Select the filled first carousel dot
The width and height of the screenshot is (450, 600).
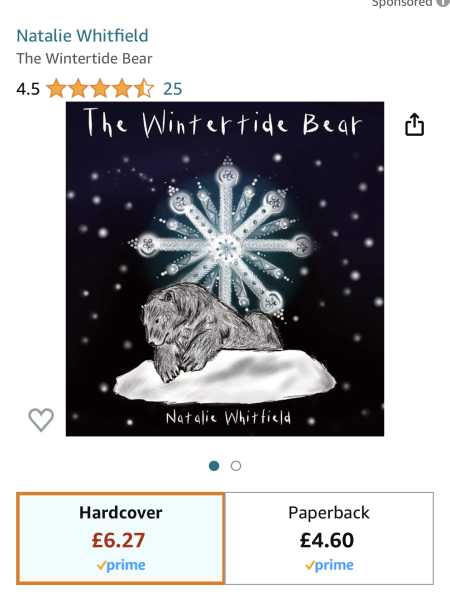click(x=214, y=466)
